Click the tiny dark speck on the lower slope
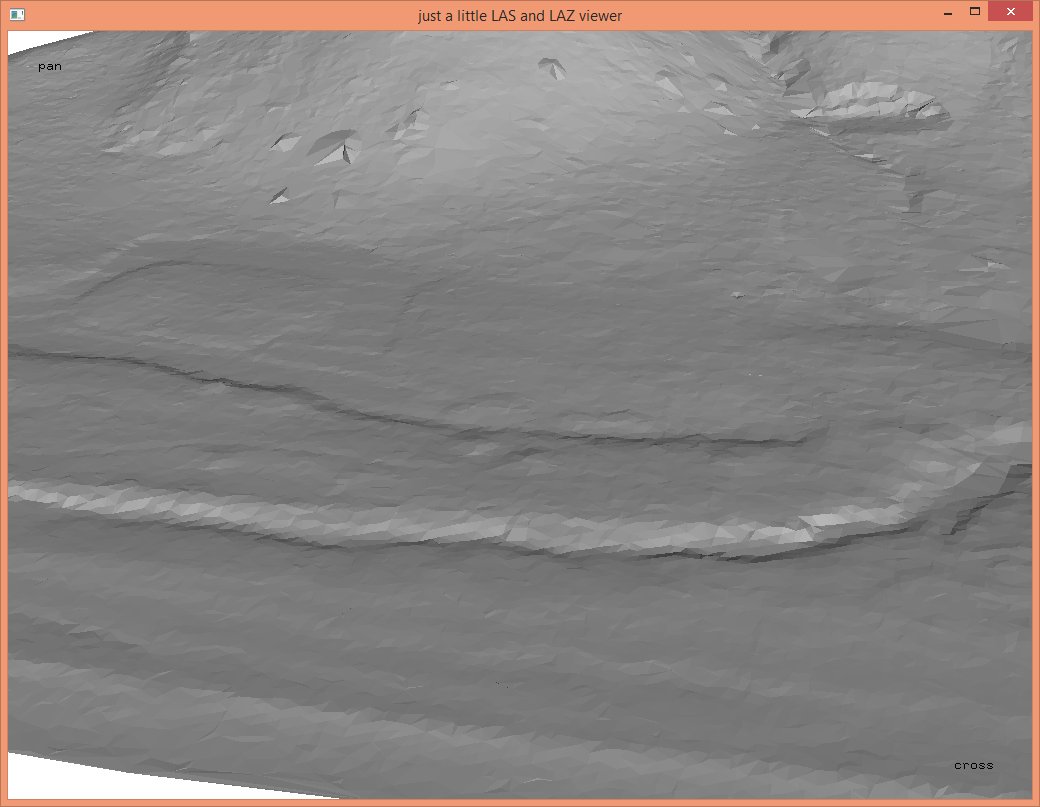This screenshot has width=1040, height=807. pos(500,684)
